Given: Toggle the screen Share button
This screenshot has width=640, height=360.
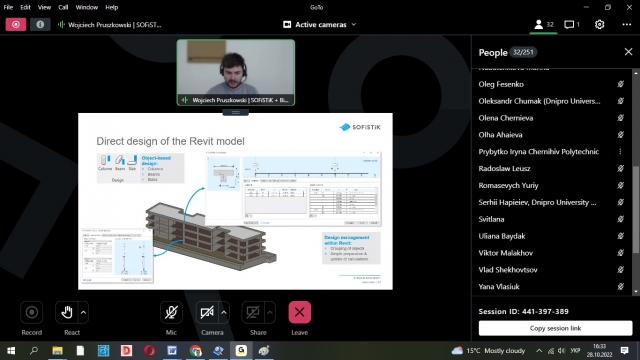Looking at the screenshot, I should coord(253,312).
